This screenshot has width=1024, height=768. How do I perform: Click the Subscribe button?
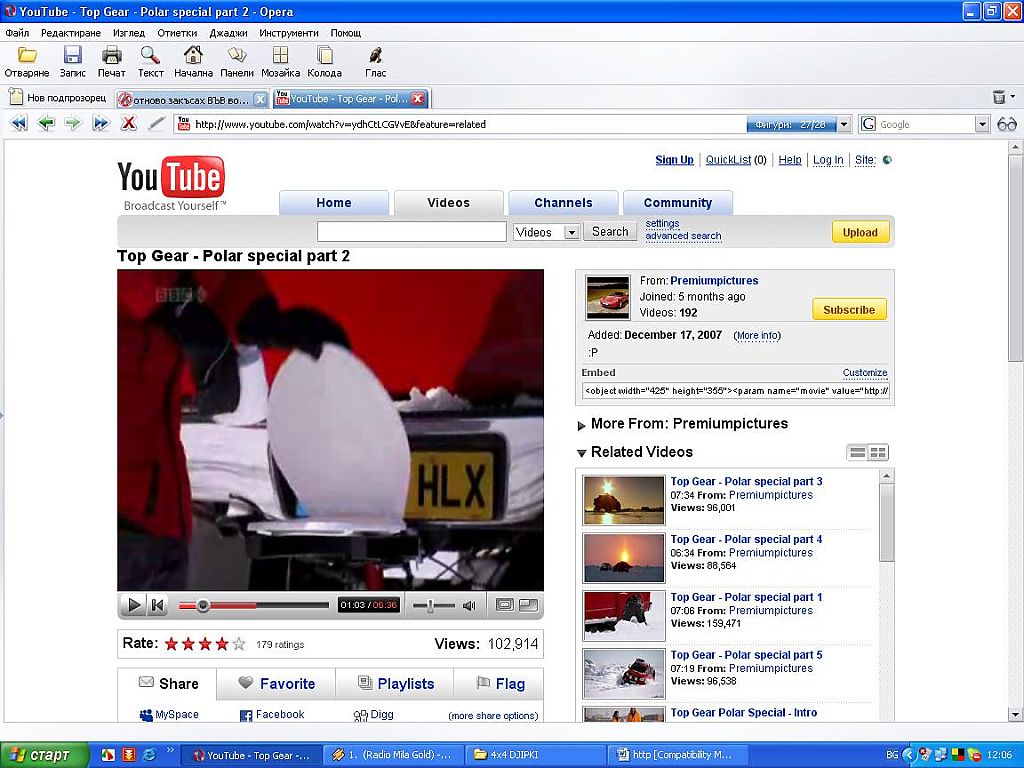[x=849, y=310]
